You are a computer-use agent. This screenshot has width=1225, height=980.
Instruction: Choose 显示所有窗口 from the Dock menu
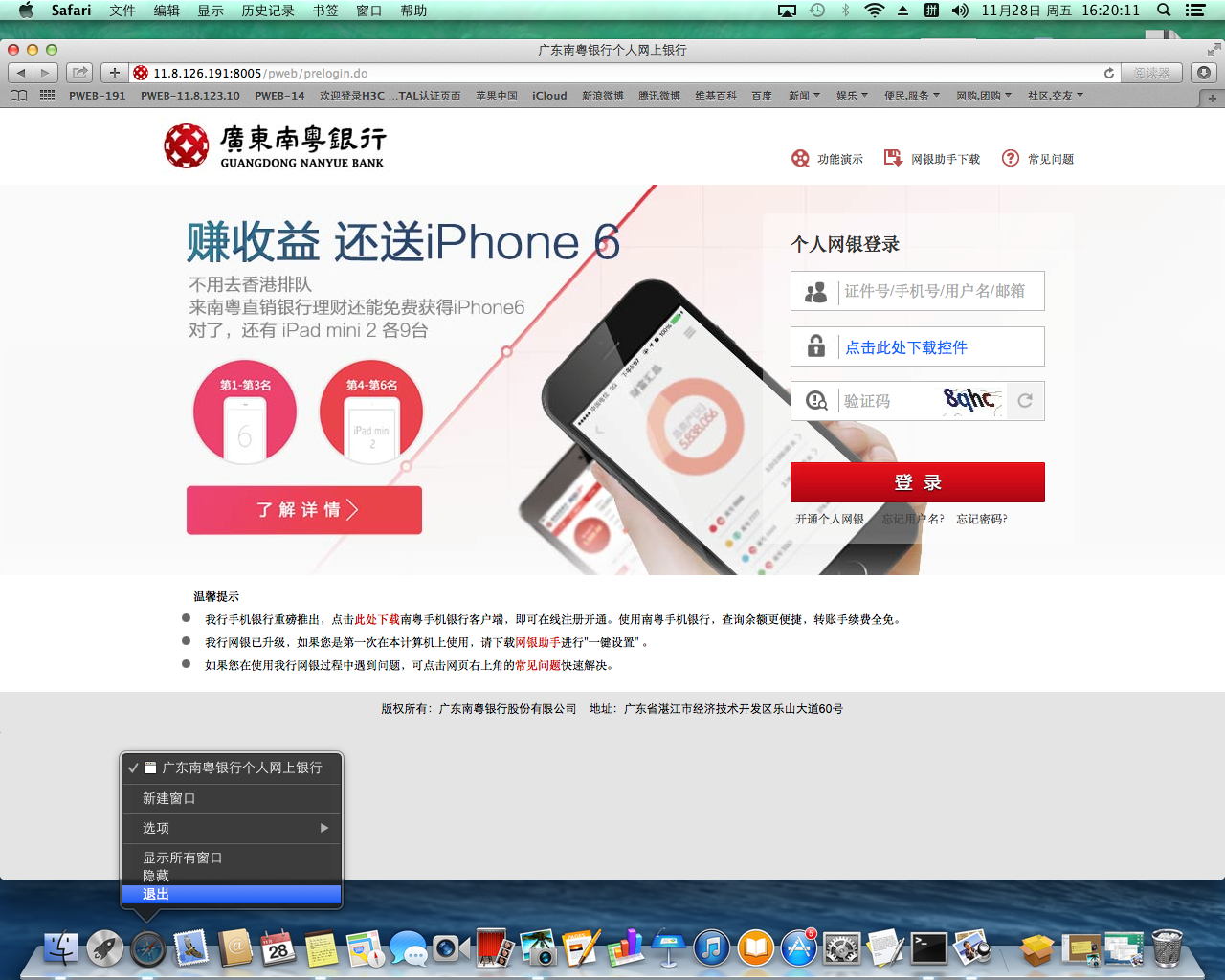pos(232,857)
